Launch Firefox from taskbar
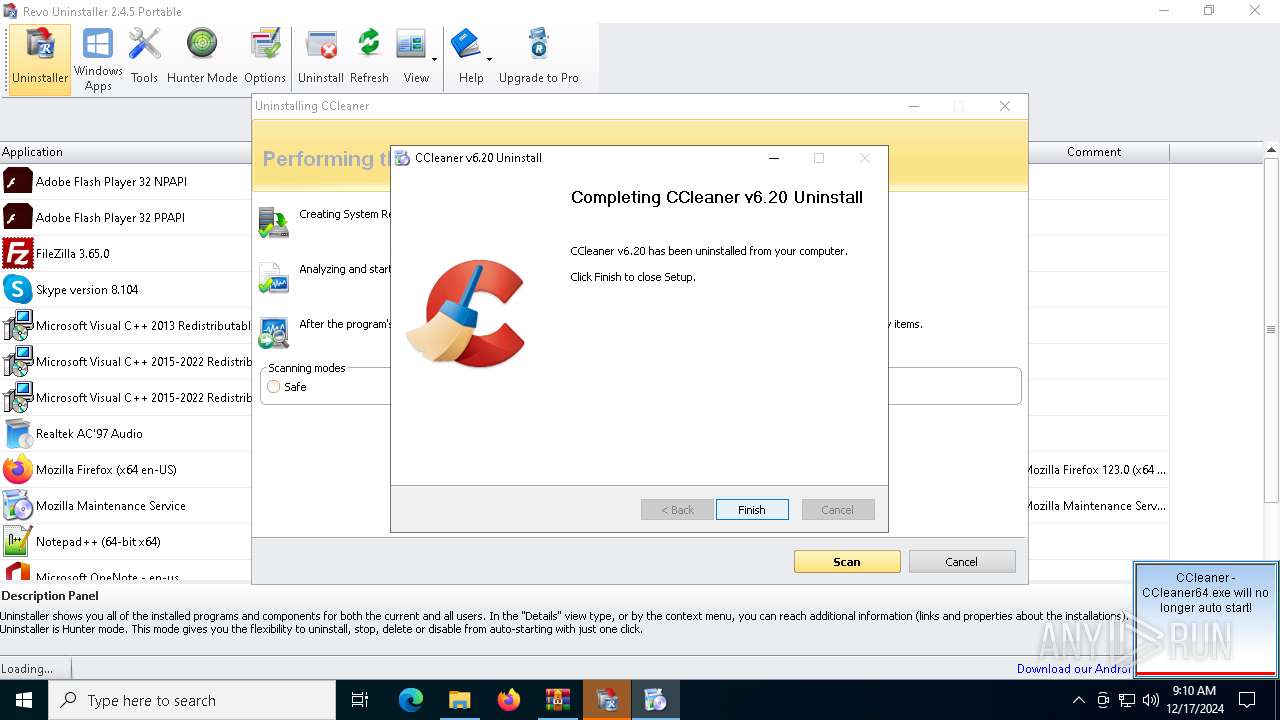The width and height of the screenshot is (1280, 720). (508, 700)
